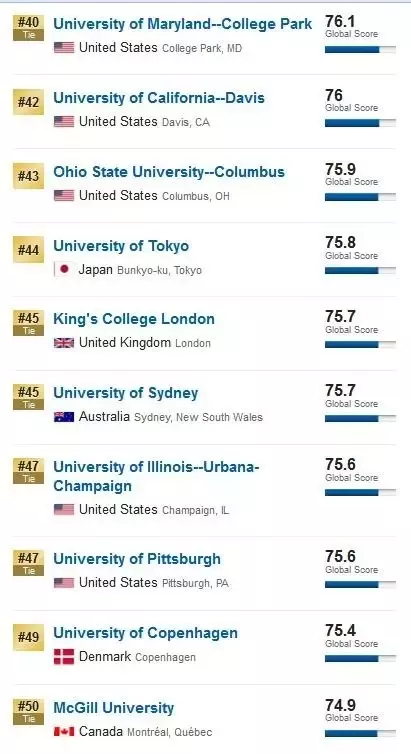The width and height of the screenshot is (411, 754).
Task: Click the Denmark flag icon
Action: (64, 657)
